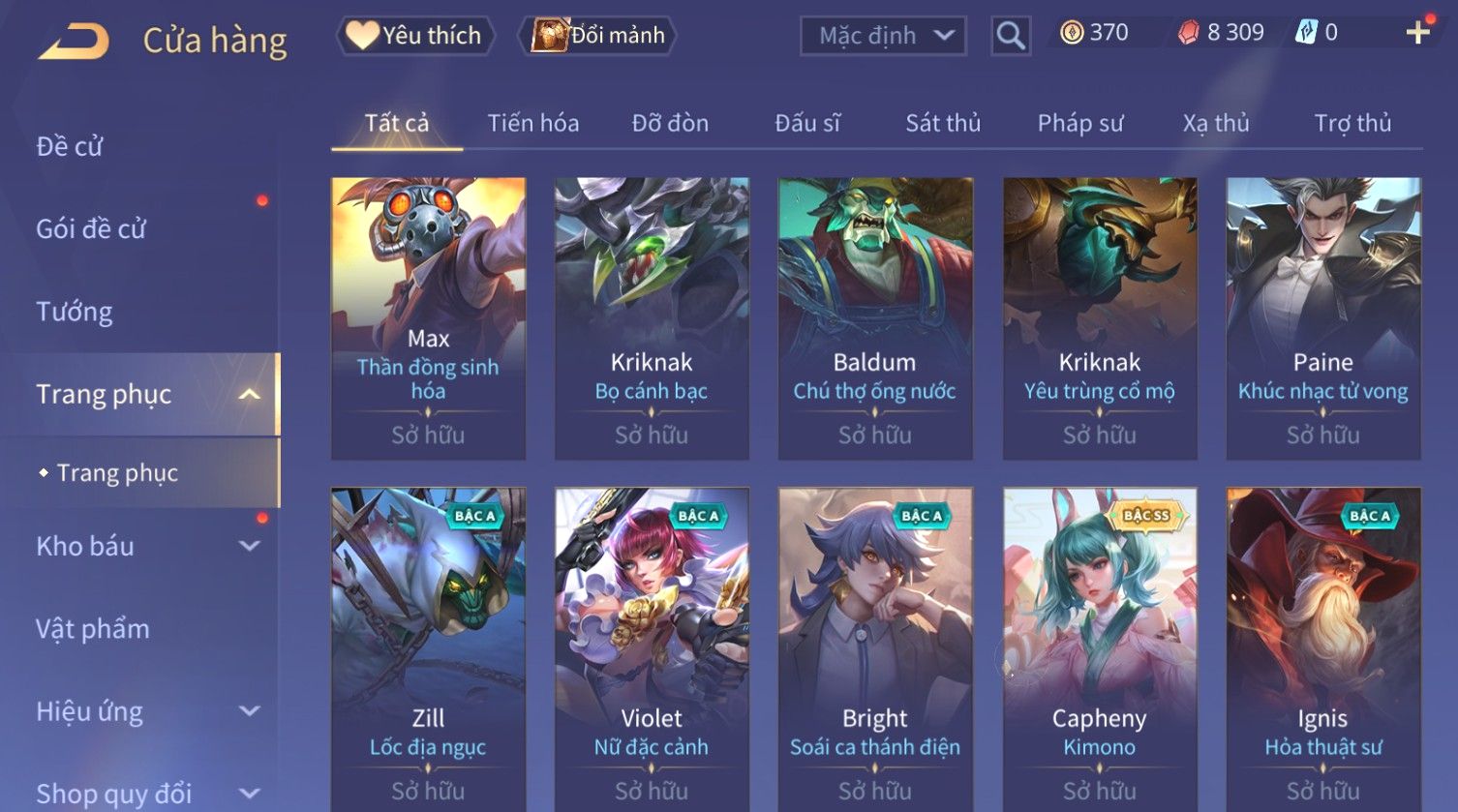The height and width of the screenshot is (812, 1458).
Task: Open the Tướng sidebar menu item
Action: pyautogui.click(x=75, y=312)
